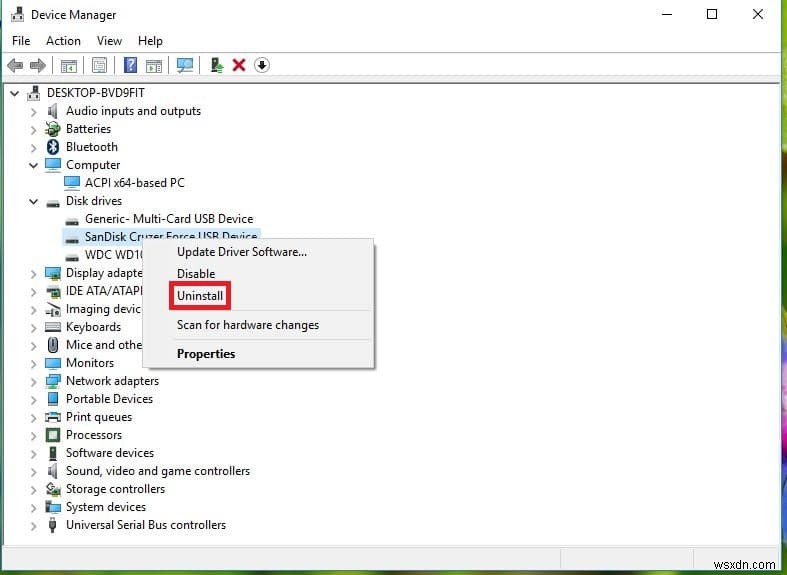The width and height of the screenshot is (787, 575).
Task: Click the Device Manager title bar icon
Action: [x=17, y=15]
